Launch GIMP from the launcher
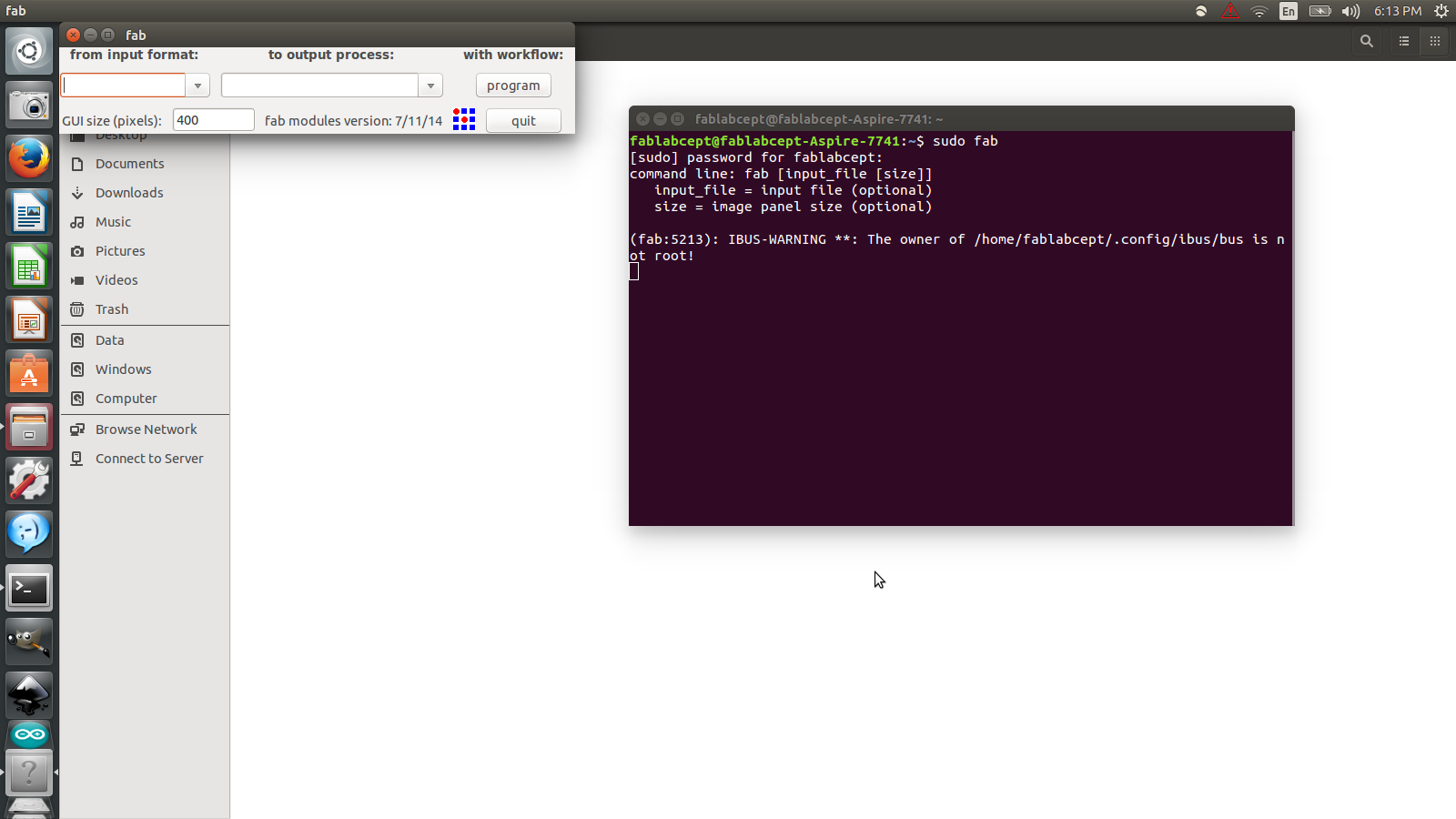 coord(29,642)
